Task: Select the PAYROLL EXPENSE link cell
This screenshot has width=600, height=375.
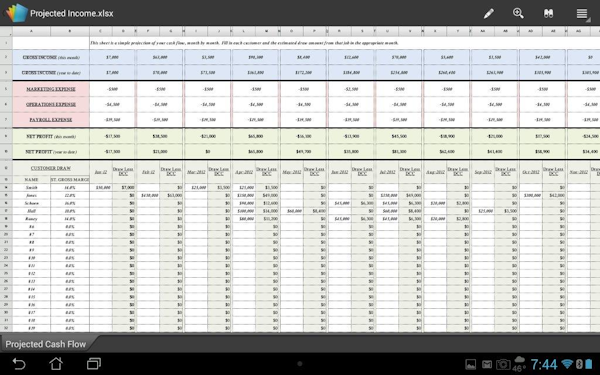Action: (x=51, y=120)
